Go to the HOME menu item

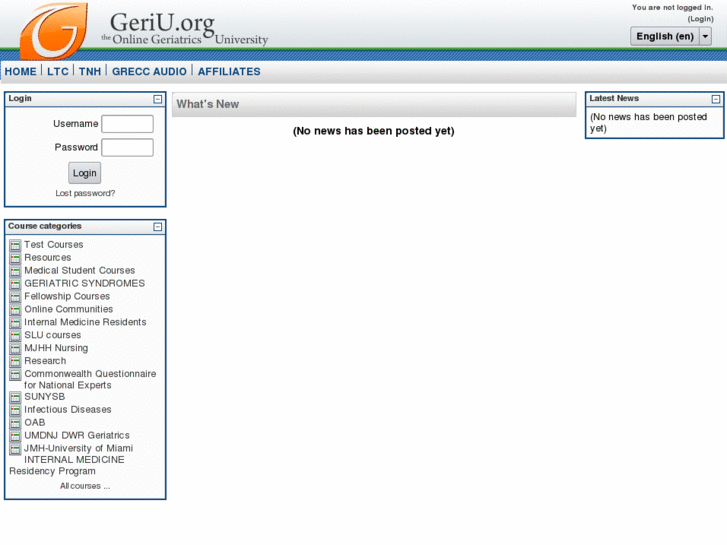20,71
